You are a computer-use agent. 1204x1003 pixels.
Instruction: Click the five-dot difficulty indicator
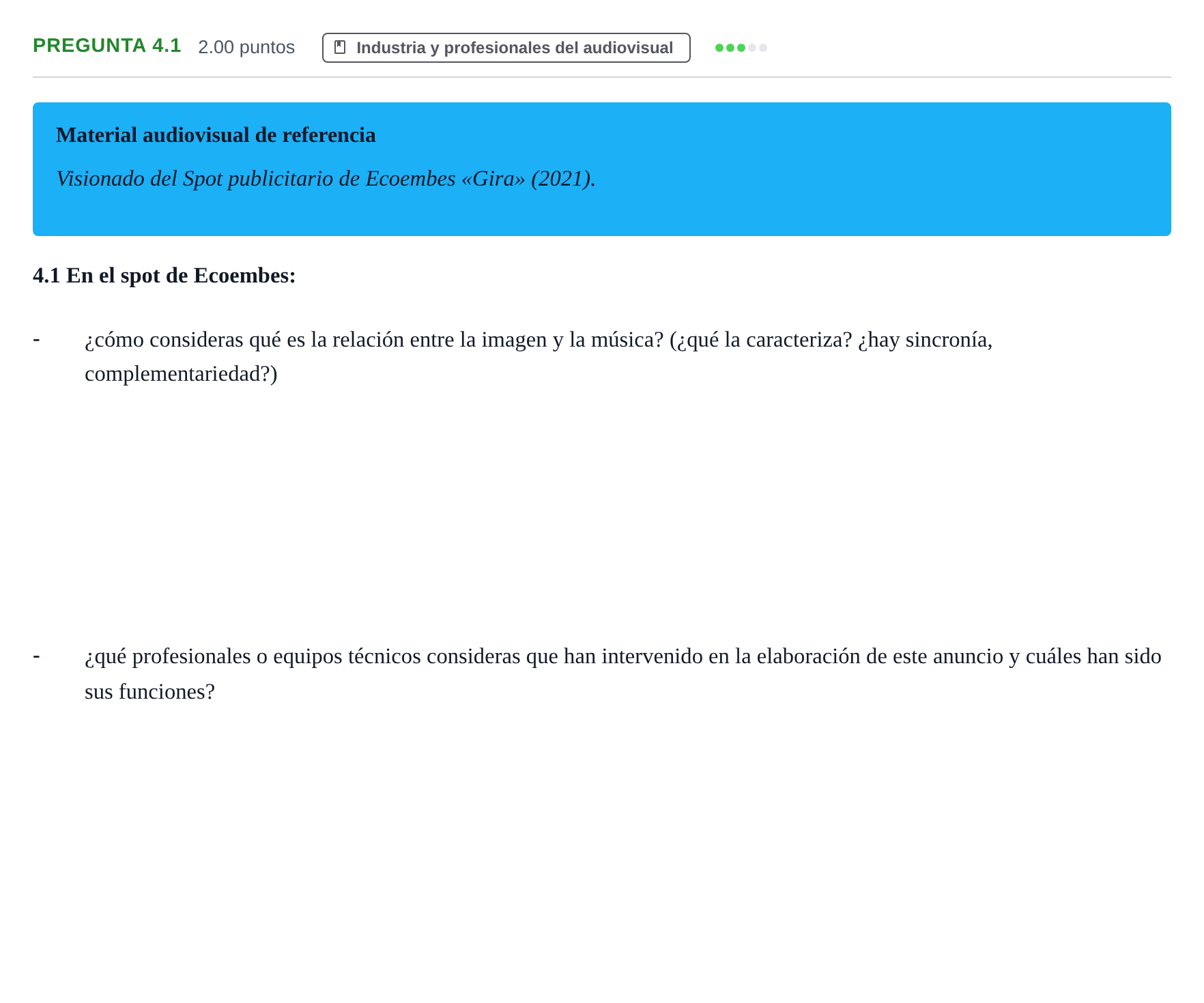[x=741, y=48]
